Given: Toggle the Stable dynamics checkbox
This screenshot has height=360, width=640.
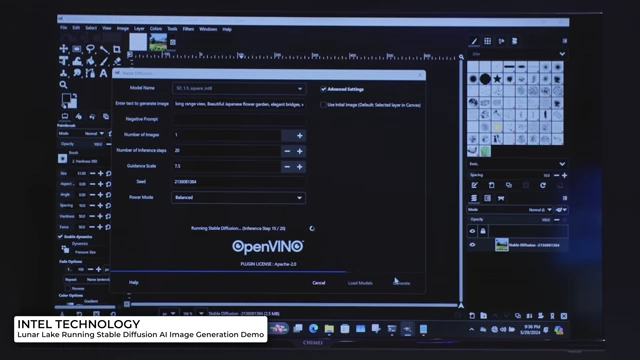Looking at the screenshot, I should [60, 237].
